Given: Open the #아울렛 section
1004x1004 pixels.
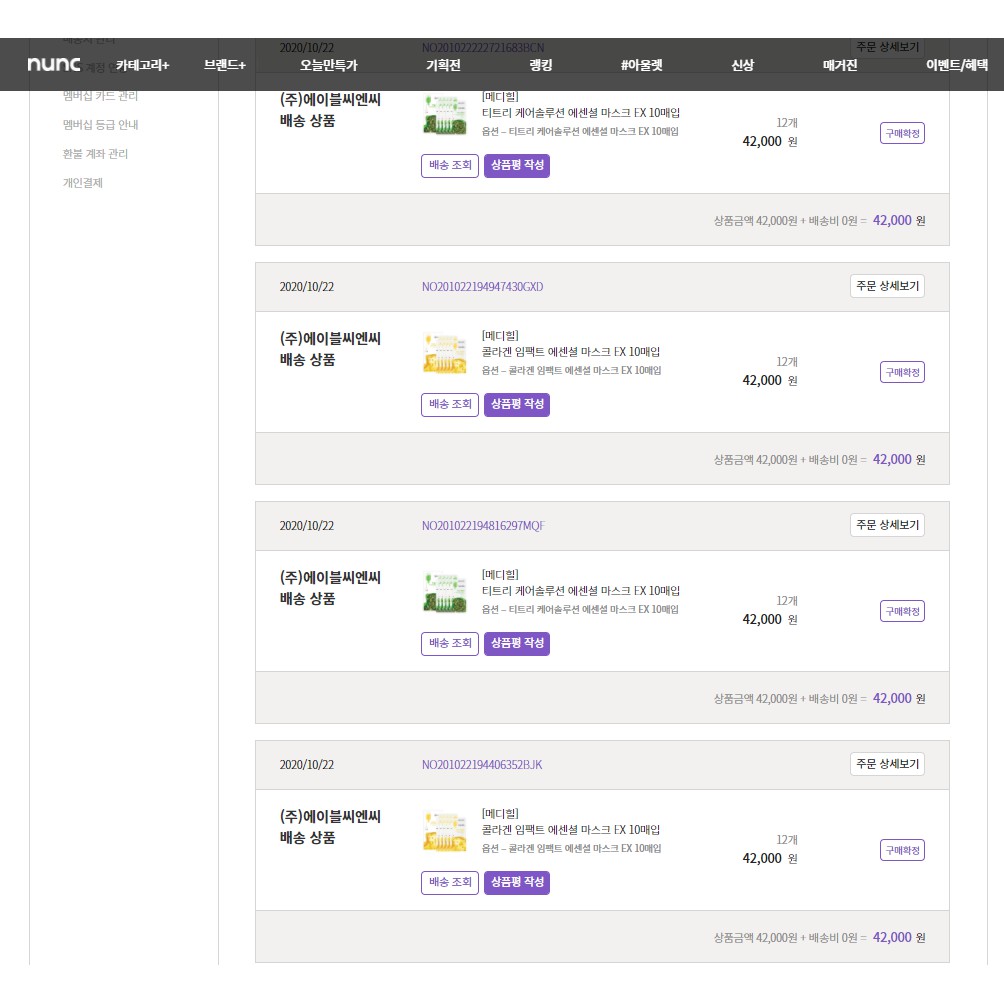Looking at the screenshot, I should pos(641,65).
